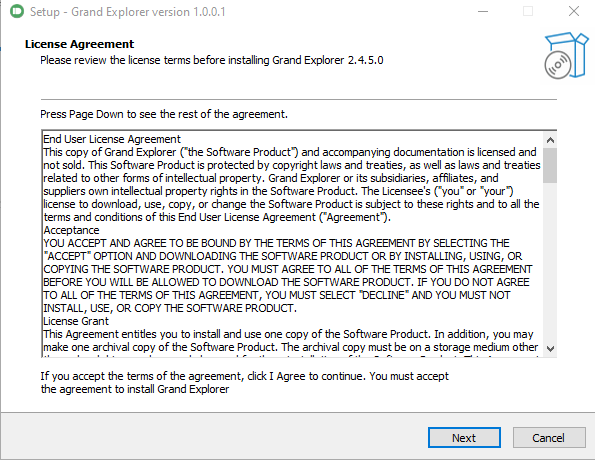Click the 'Acceptance' heading in license text
Viewport: 595px width, 463px height.
pyautogui.click(x=71, y=230)
